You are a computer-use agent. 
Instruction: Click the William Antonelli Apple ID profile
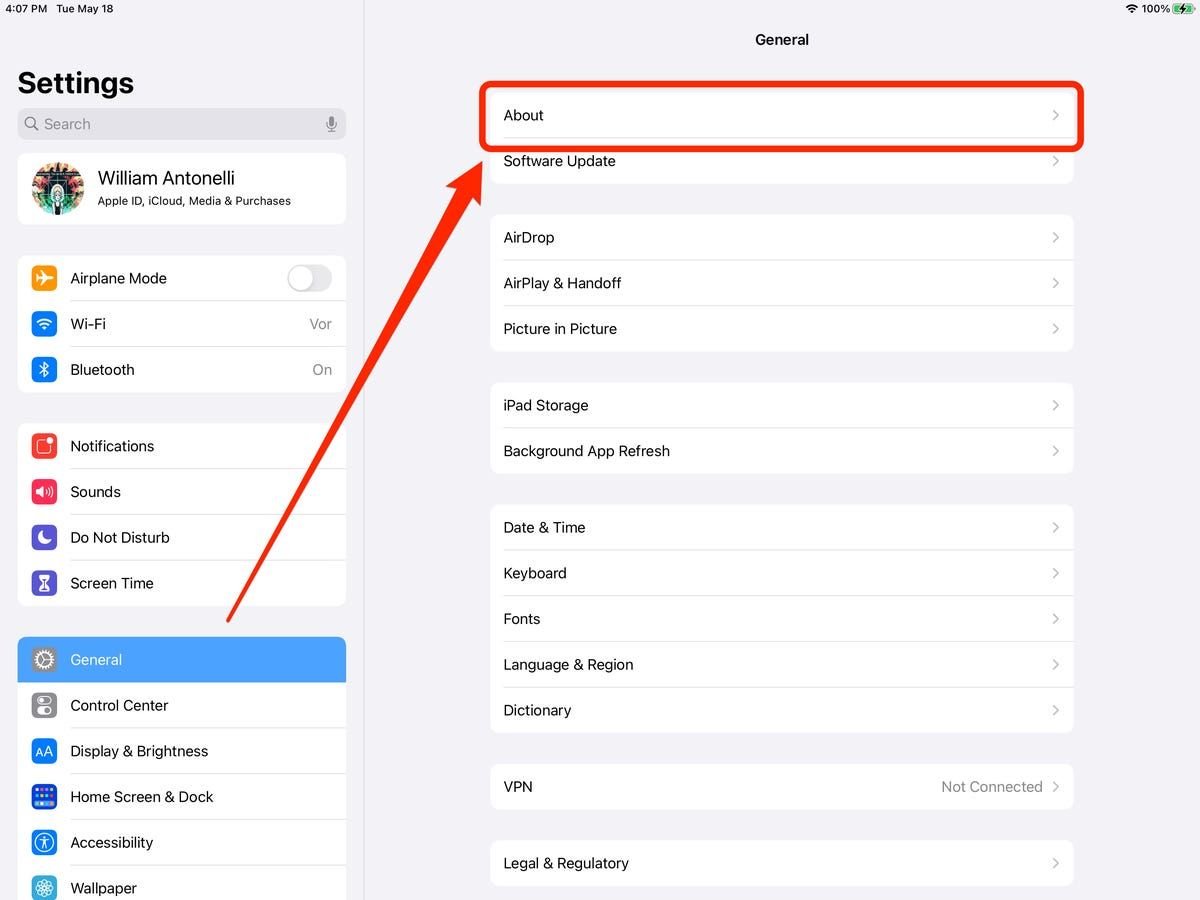pyautogui.click(x=180, y=188)
